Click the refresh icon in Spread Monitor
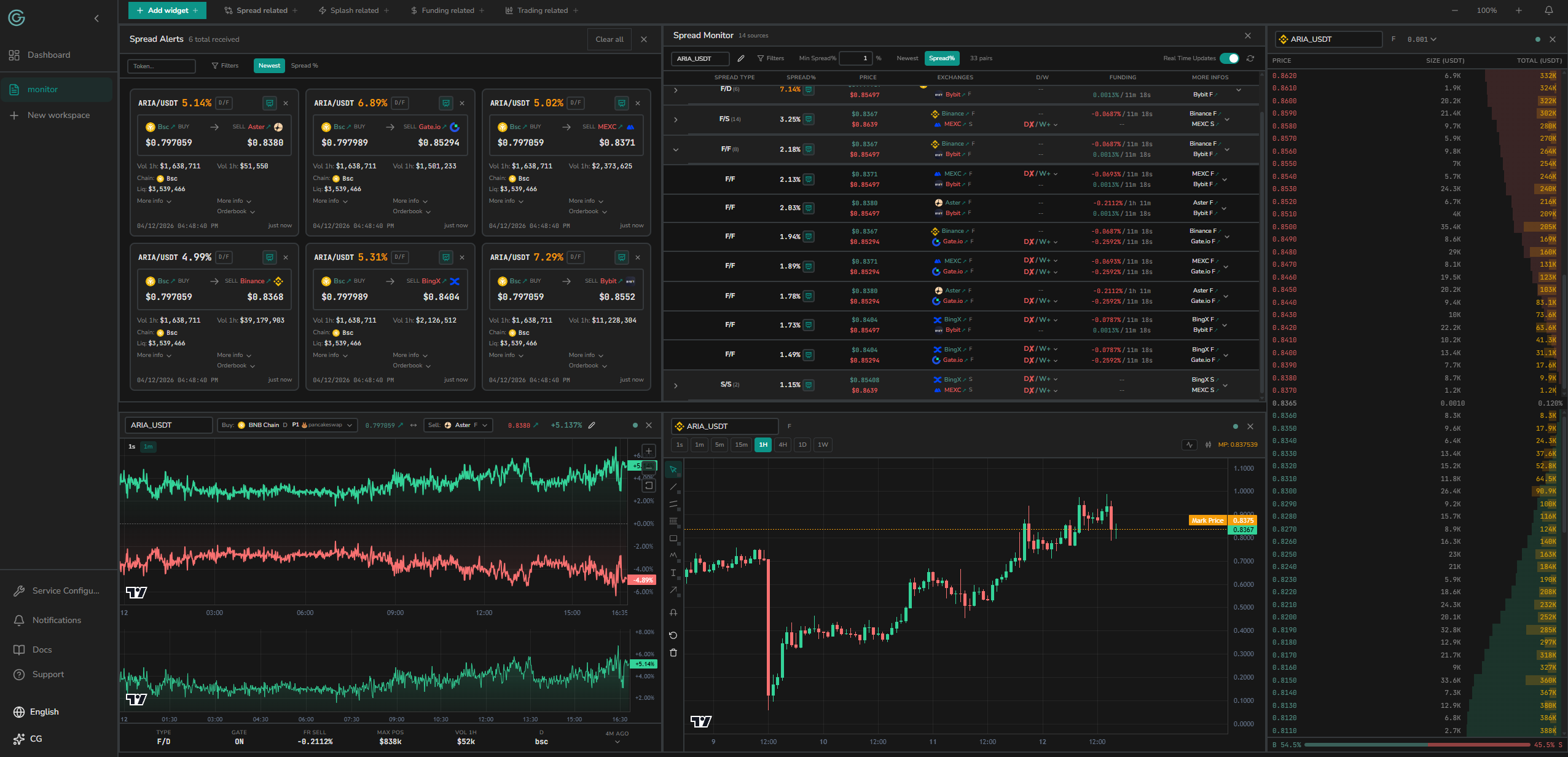The width and height of the screenshot is (1568, 757). (1250, 58)
